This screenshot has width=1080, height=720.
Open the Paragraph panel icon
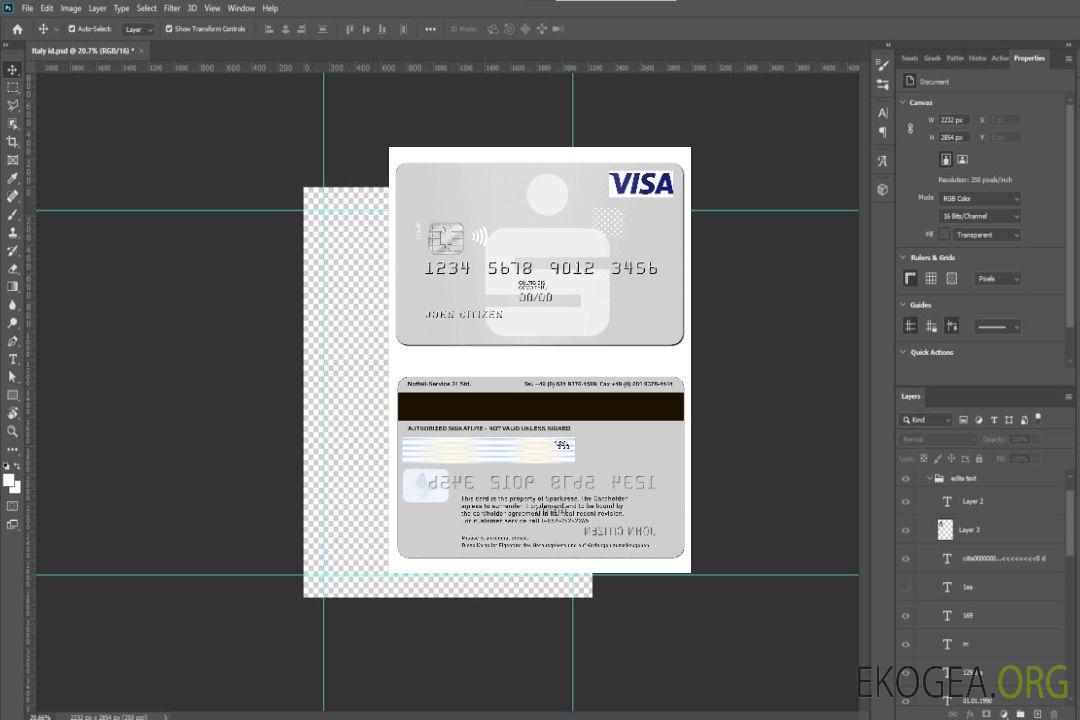click(882, 132)
